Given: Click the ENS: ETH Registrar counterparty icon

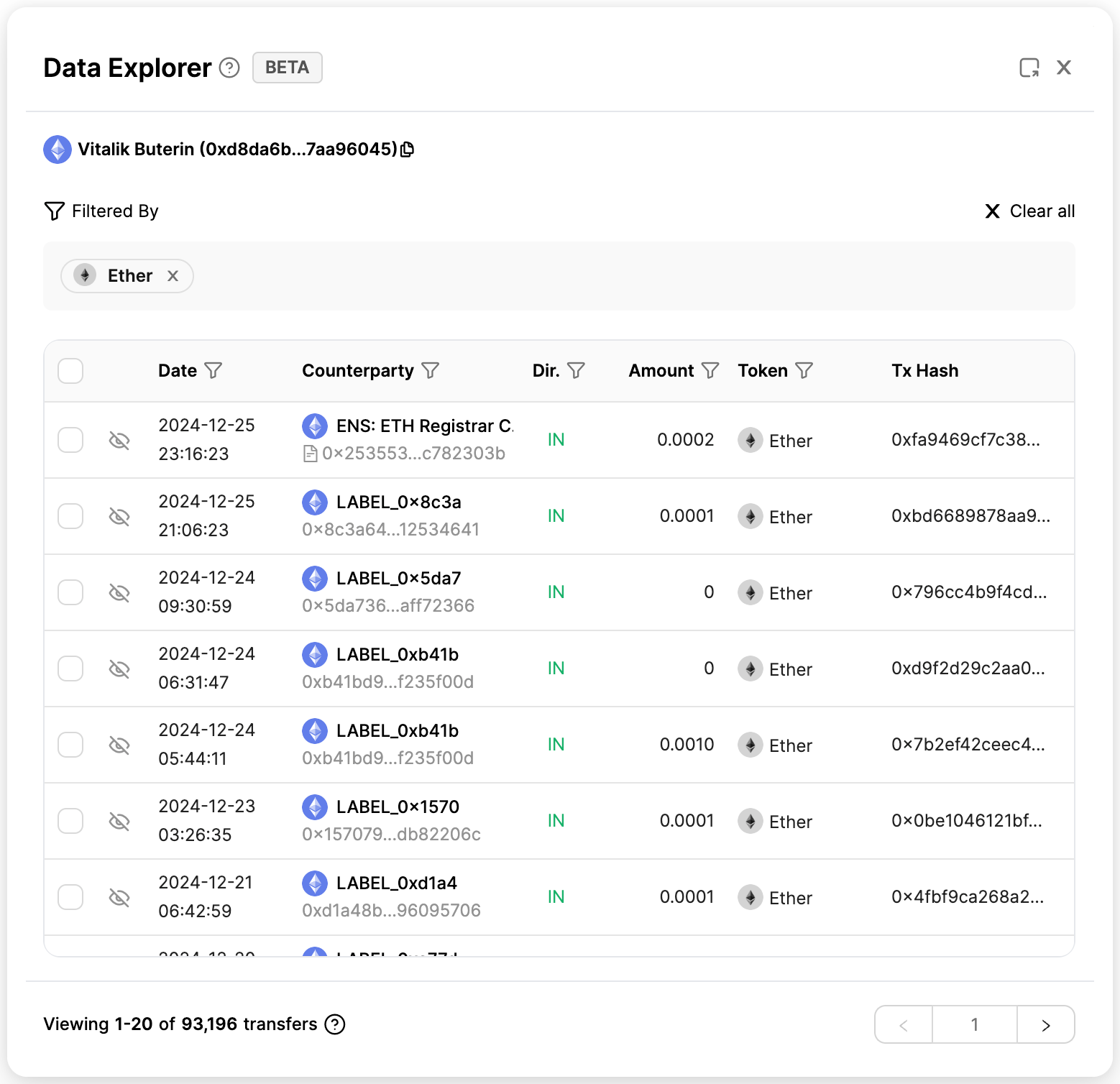Looking at the screenshot, I should pyautogui.click(x=315, y=426).
